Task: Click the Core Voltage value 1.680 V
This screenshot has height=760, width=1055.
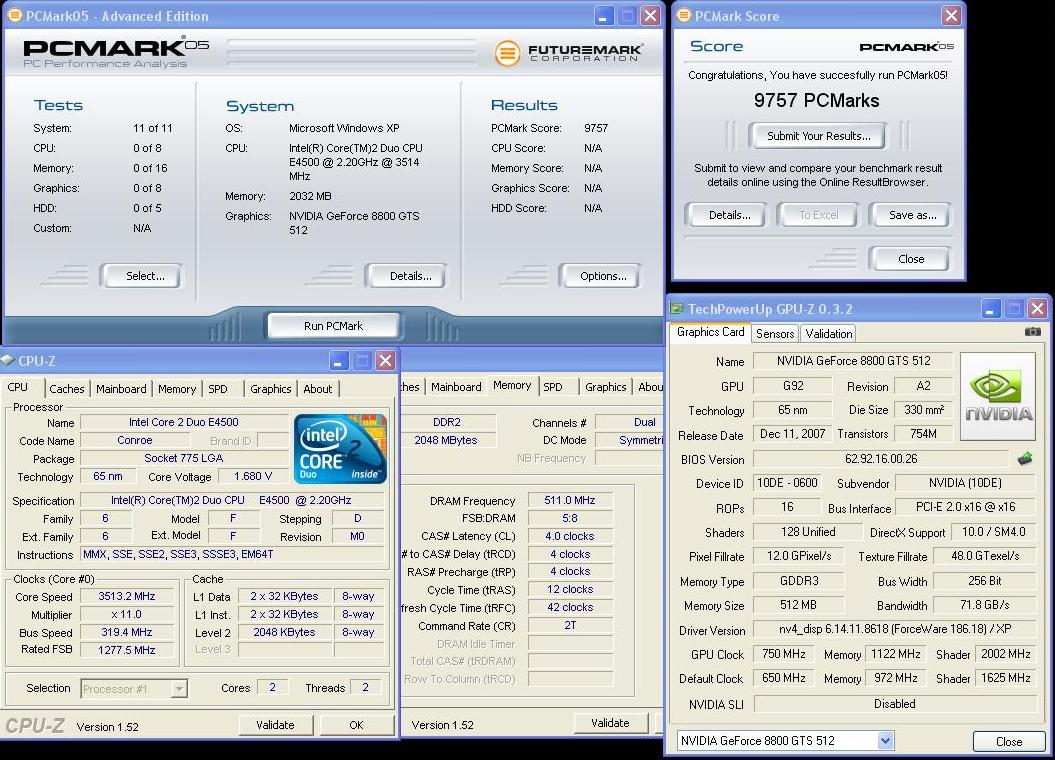Action: 254,476
